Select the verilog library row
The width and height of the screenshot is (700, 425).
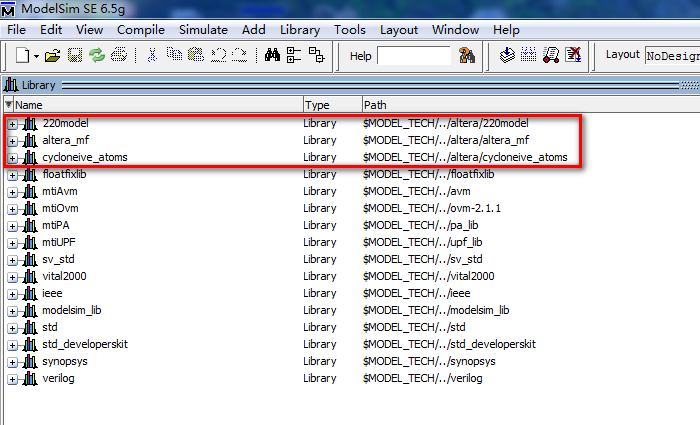(58, 378)
